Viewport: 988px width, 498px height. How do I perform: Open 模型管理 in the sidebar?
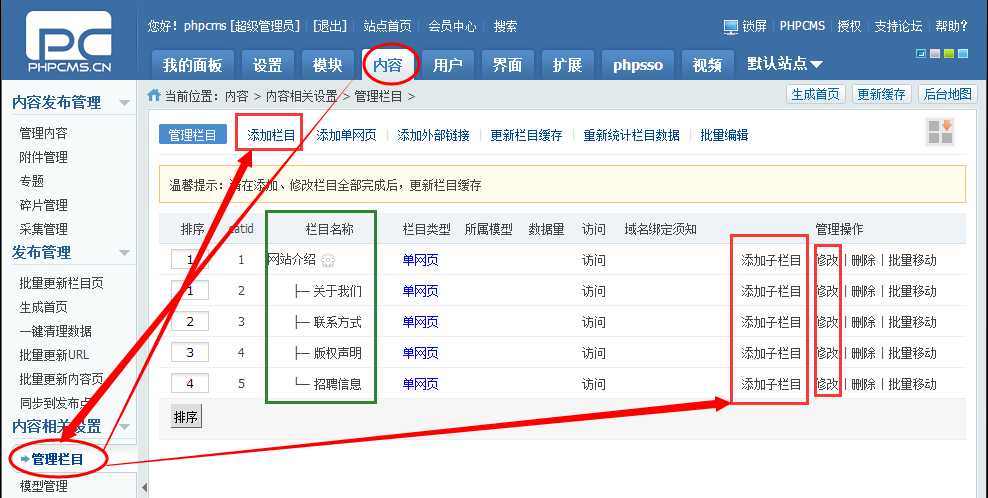pyautogui.click(x=43, y=487)
